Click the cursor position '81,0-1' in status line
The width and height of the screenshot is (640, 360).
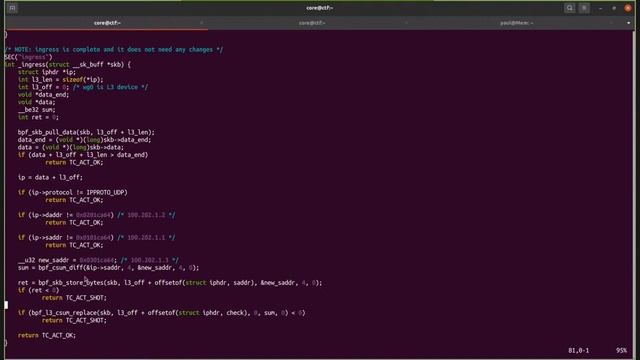click(x=578, y=351)
